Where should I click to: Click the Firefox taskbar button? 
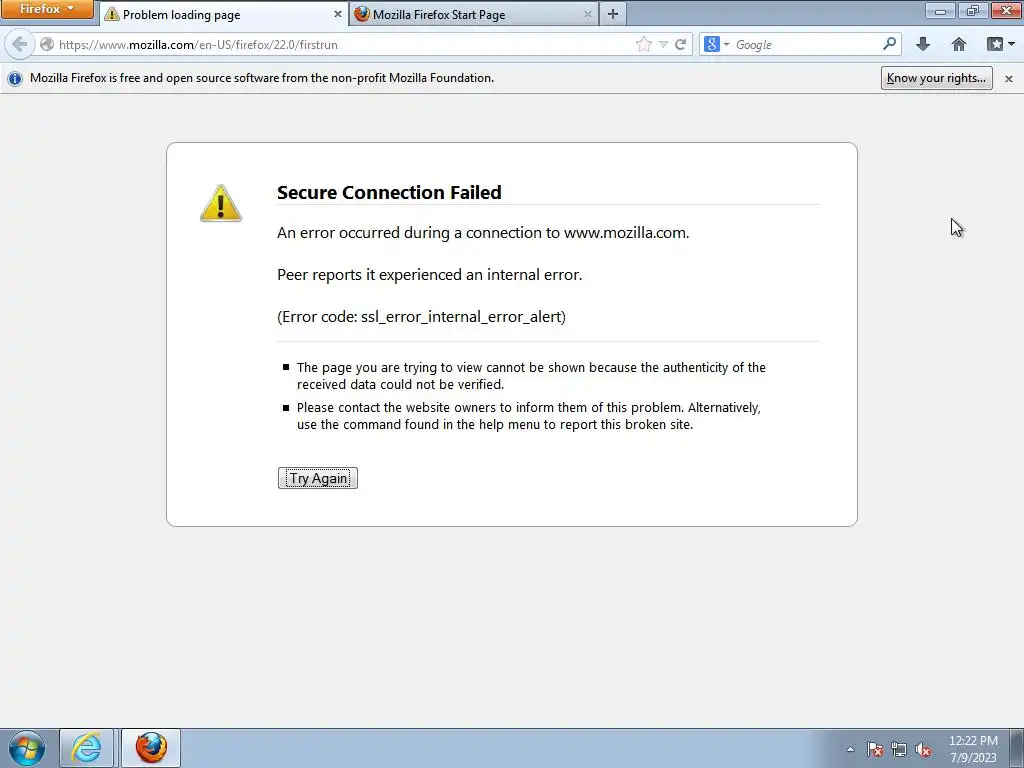(x=151, y=748)
